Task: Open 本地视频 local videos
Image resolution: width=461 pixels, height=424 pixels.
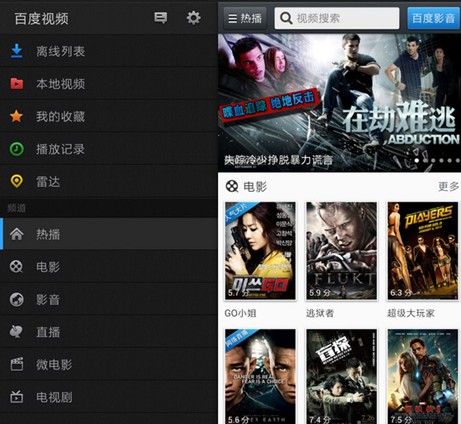Action: click(109, 84)
